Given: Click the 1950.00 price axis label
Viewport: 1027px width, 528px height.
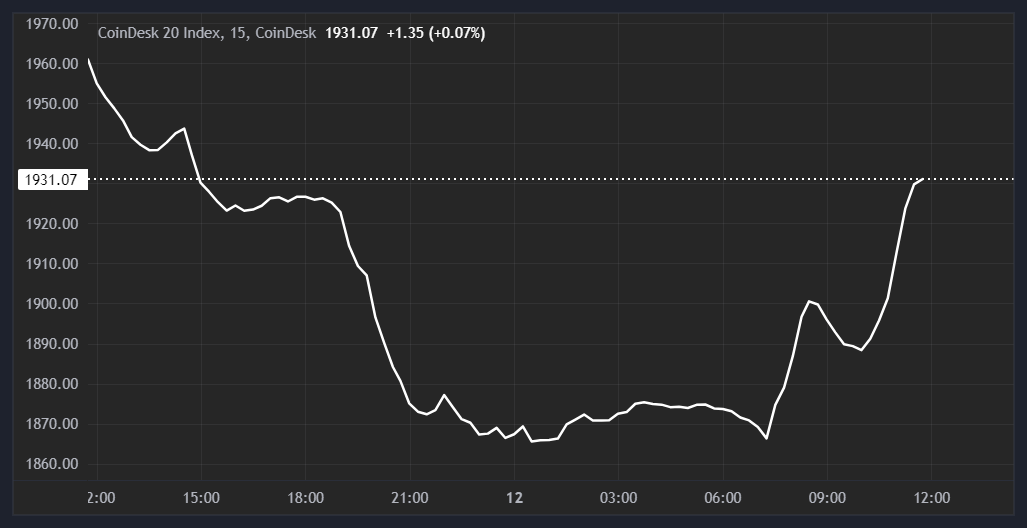Looking at the screenshot, I should (52, 104).
